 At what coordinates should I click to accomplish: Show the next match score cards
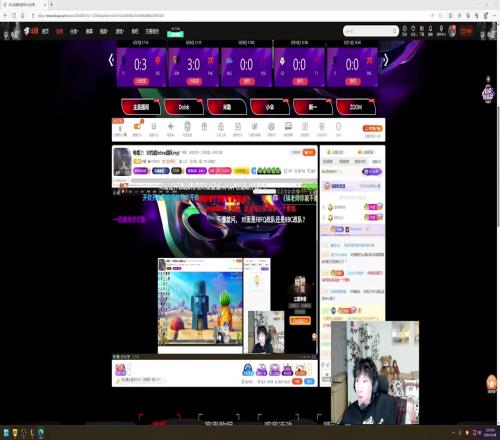point(386,60)
